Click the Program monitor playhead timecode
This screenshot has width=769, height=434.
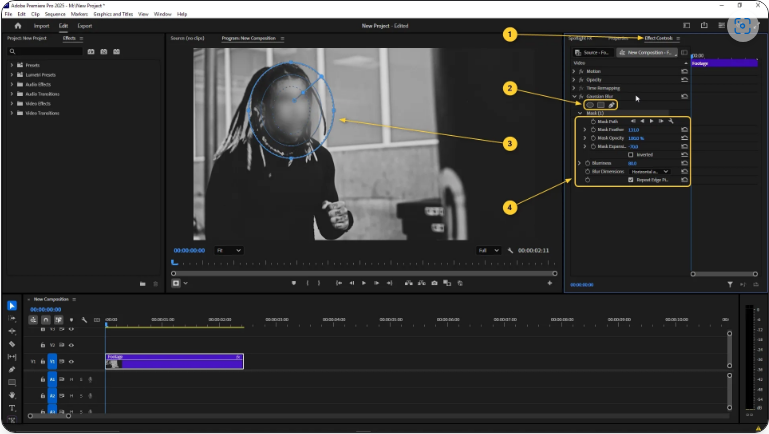(189, 250)
